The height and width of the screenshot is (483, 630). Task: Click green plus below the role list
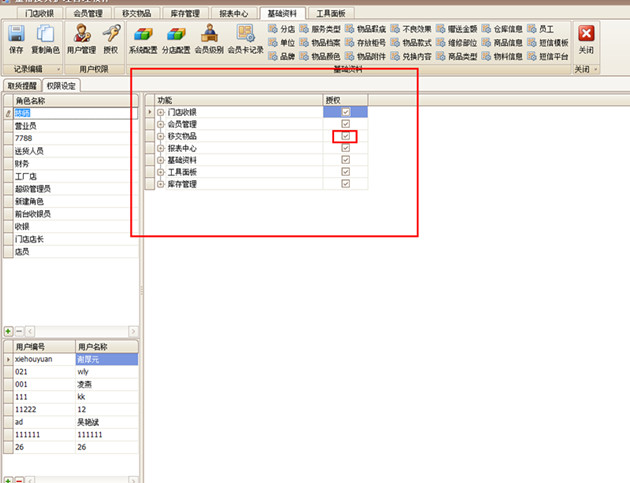click(8, 331)
